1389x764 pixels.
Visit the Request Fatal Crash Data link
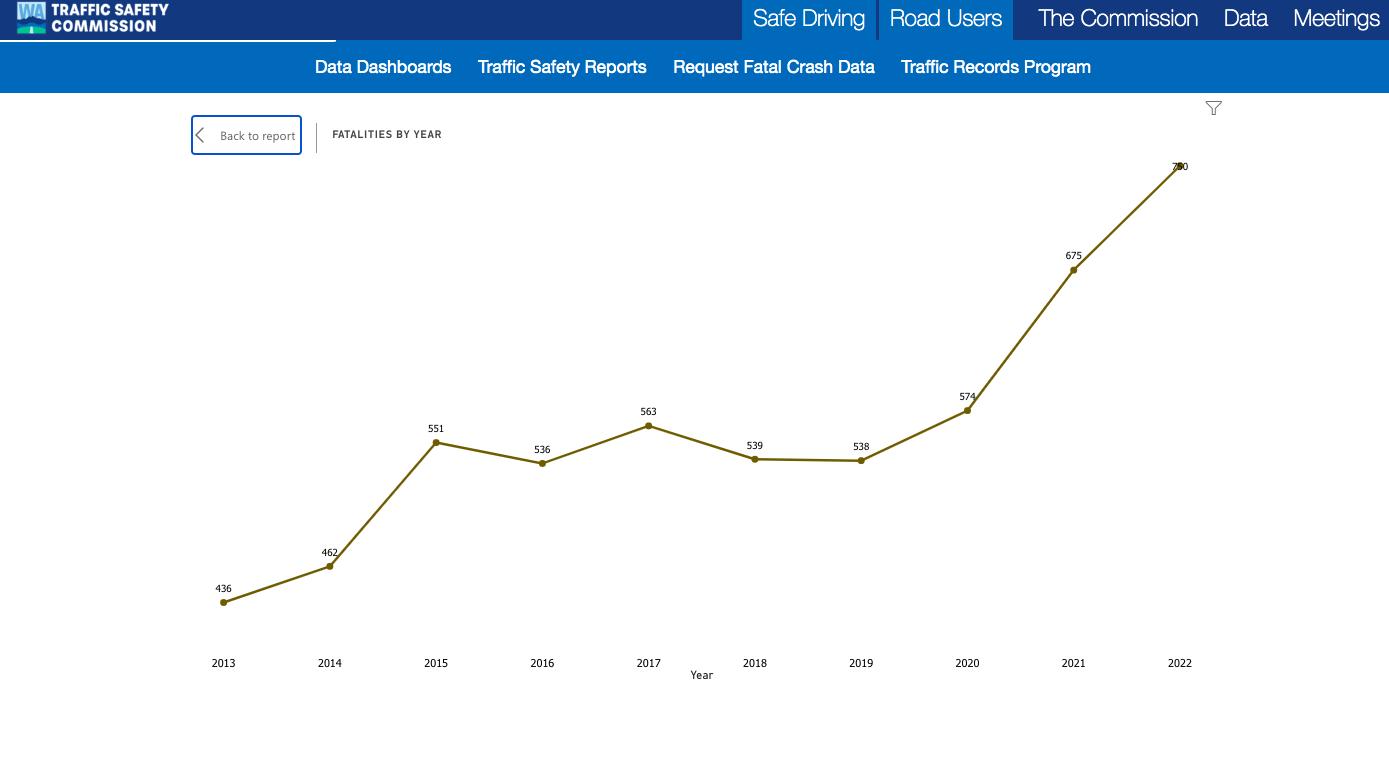[x=773, y=67]
